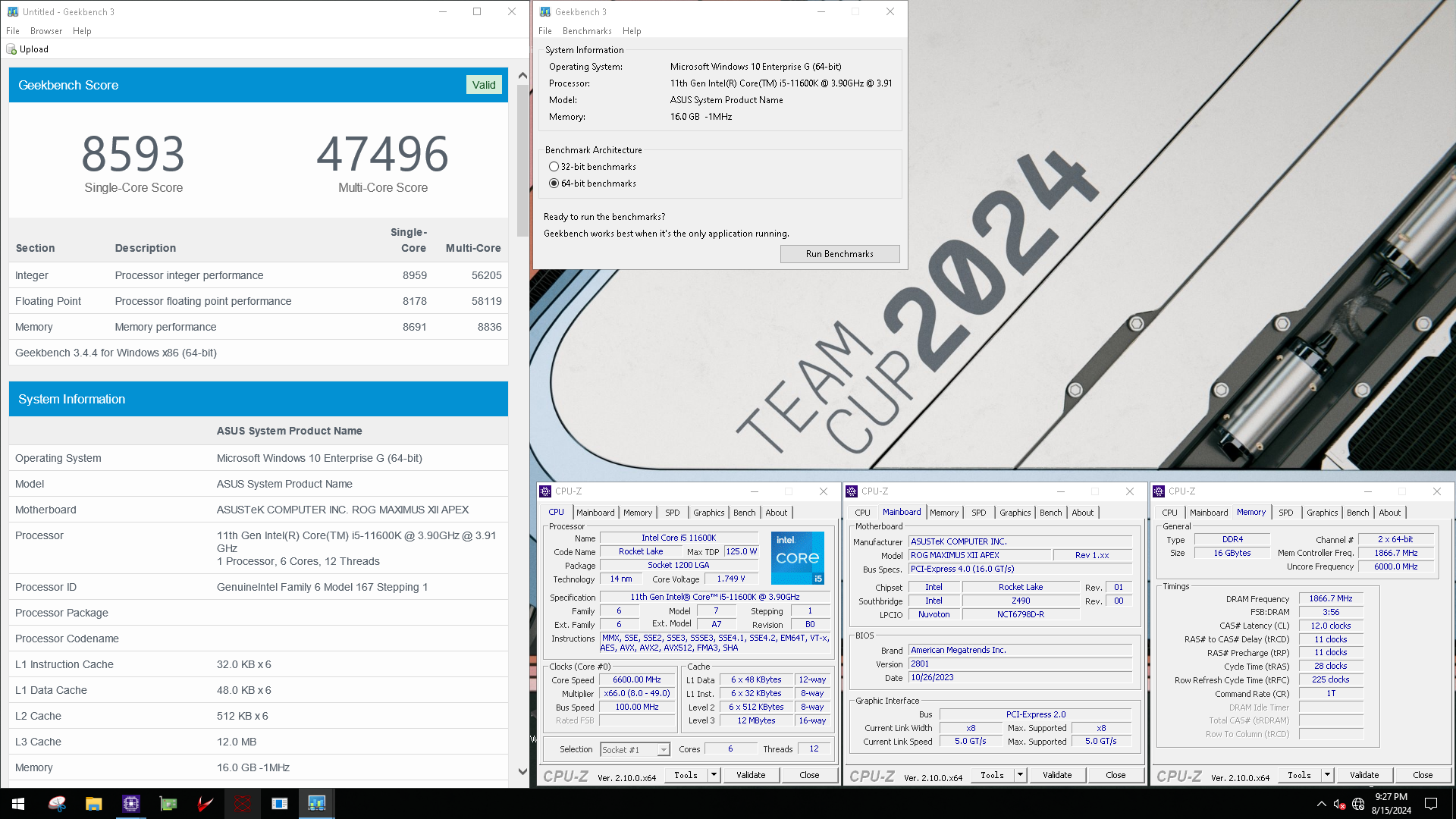Open File menu in Geekbench 3 launcher window
This screenshot has width=1456, height=819.
[x=545, y=31]
